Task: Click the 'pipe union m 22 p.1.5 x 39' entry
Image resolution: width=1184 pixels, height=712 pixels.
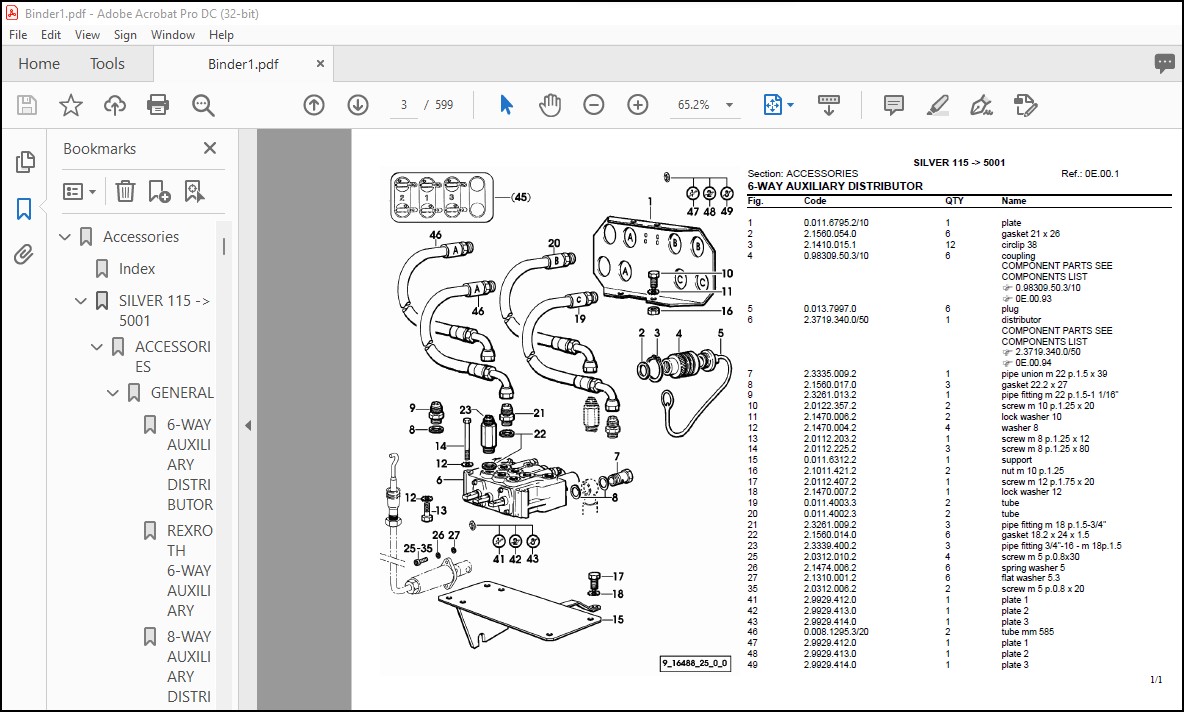Action: pos(1054,374)
